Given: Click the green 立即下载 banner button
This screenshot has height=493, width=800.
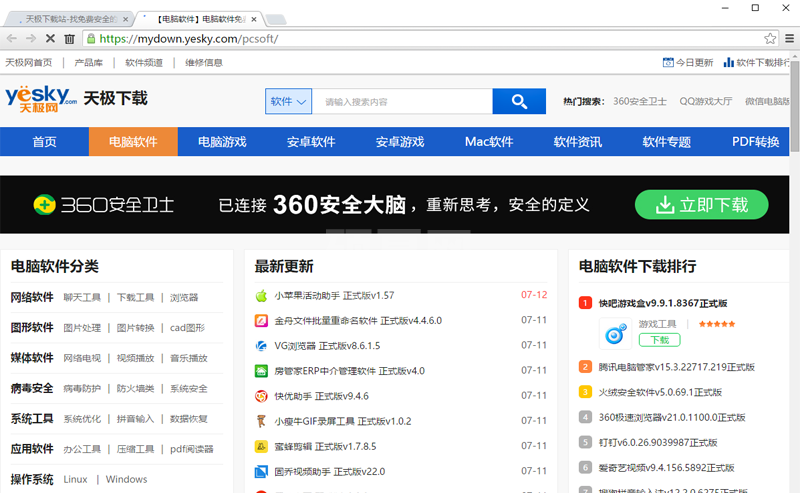Looking at the screenshot, I should pyautogui.click(x=702, y=205).
